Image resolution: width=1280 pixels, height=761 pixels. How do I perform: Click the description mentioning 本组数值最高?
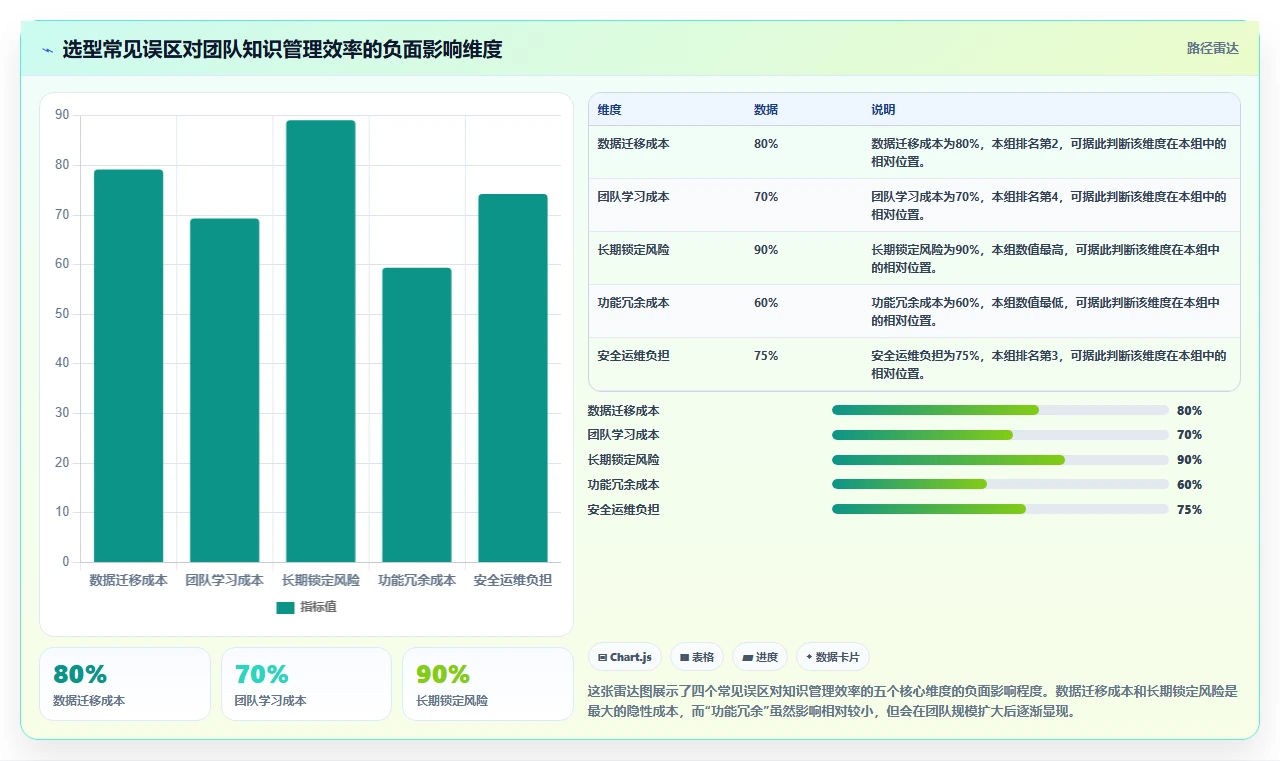tap(1047, 258)
